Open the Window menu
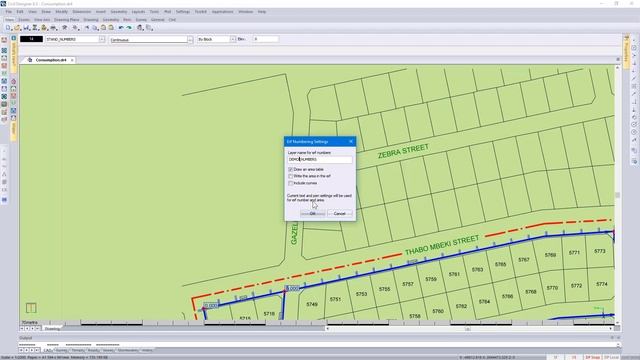Screen dimensions: 640x360 [x=246, y=12]
